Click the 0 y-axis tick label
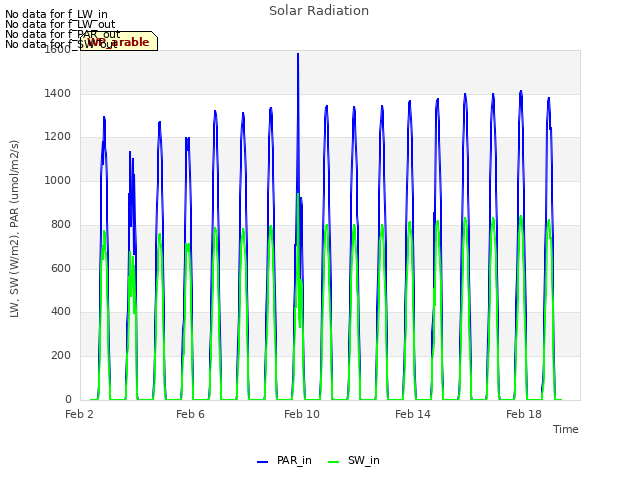Image resolution: width=640 pixels, height=480 pixels. pos(68,399)
